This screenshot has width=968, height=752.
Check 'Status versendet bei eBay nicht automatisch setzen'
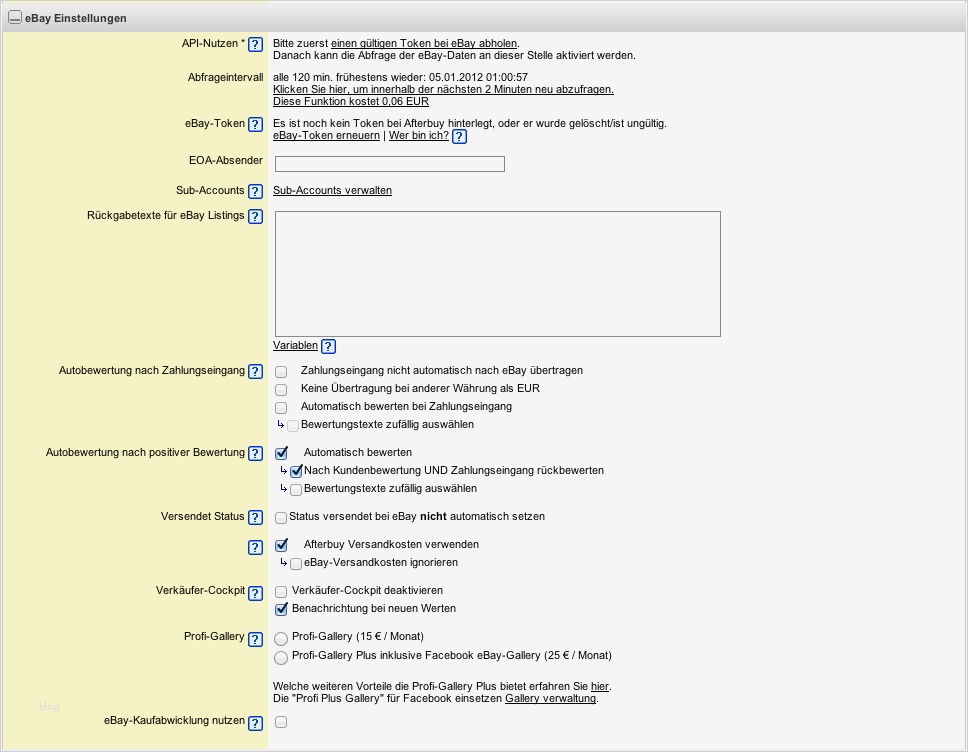tap(281, 517)
